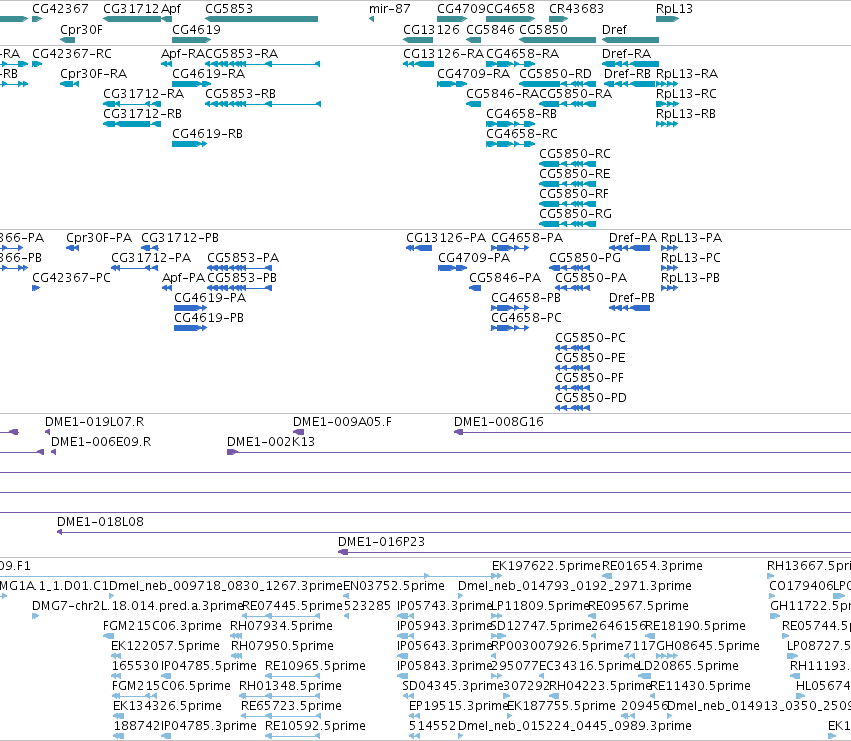Click protein label RpL13-PA

click(691, 238)
